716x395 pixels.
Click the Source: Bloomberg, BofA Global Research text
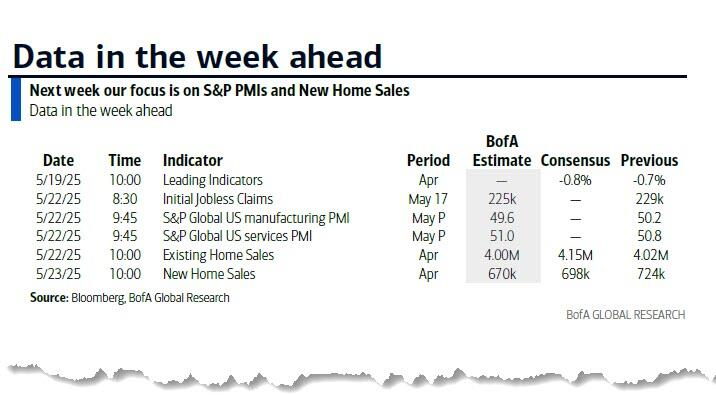tap(130, 298)
